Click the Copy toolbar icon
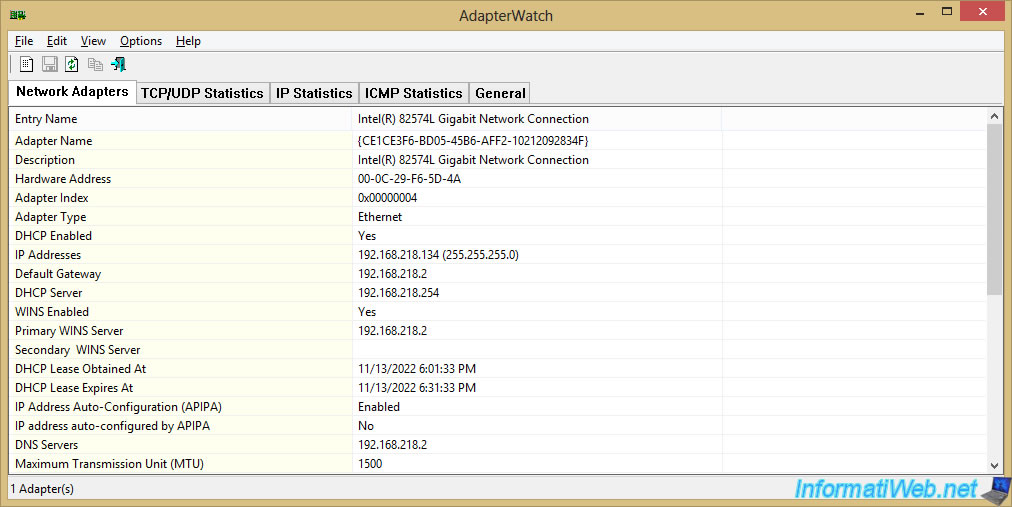 [95, 65]
